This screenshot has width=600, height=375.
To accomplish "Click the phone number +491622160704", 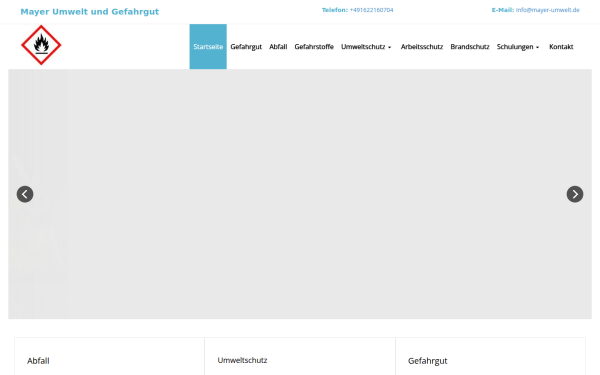I will click(372, 10).
